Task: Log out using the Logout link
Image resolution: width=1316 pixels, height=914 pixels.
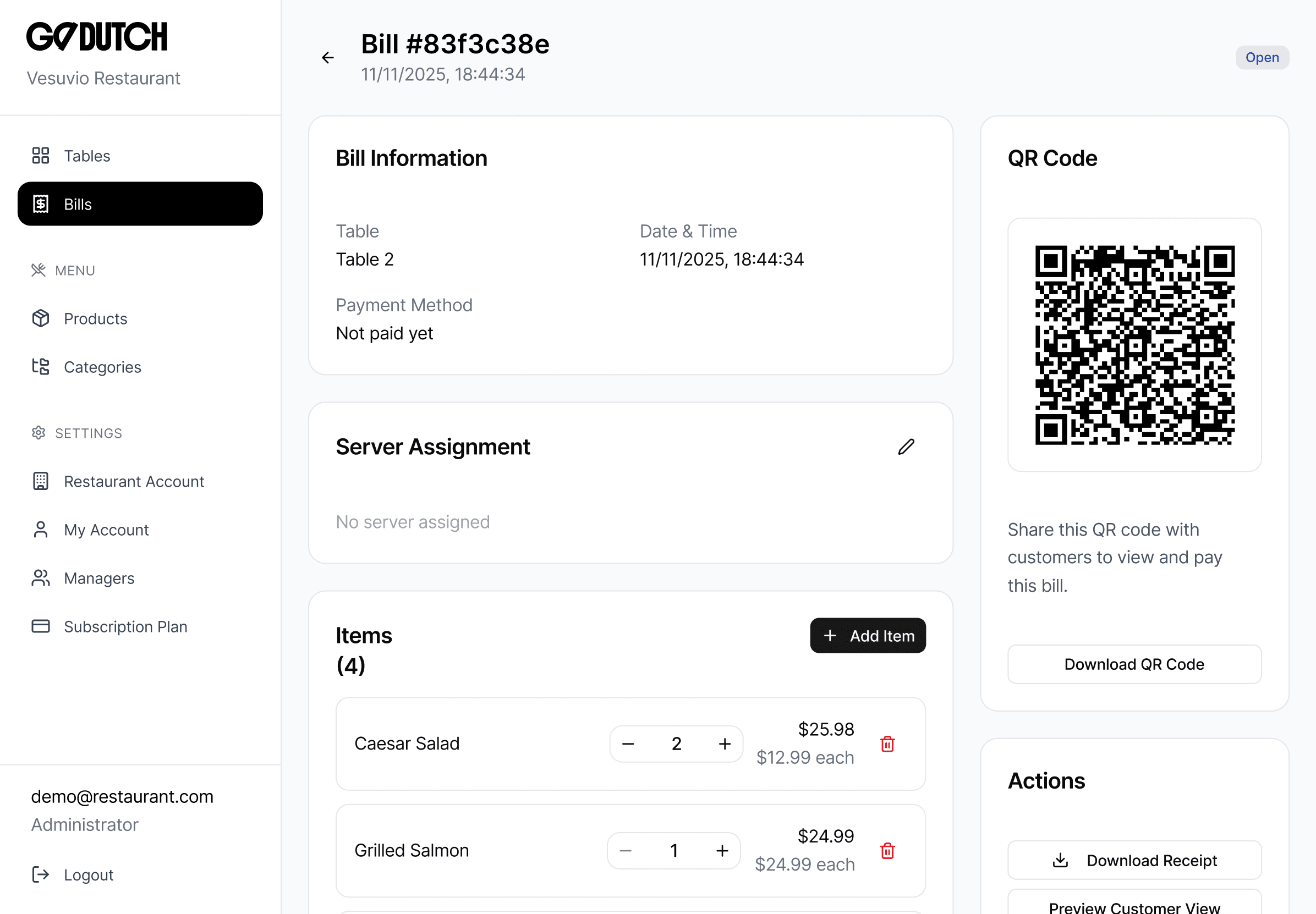Action: click(x=87, y=874)
